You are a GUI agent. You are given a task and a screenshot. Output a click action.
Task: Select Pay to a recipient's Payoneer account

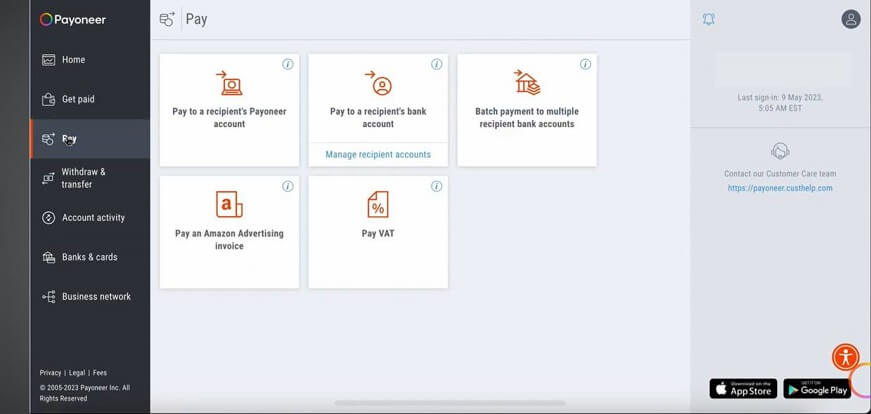229,110
